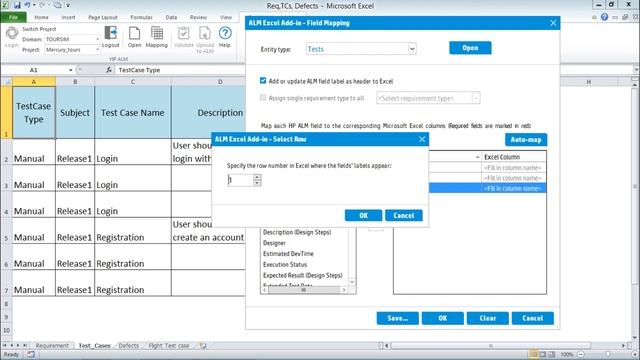Click the insert new worksheet tab icon
This screenshot has height=360, width=640.
point(202,345)
